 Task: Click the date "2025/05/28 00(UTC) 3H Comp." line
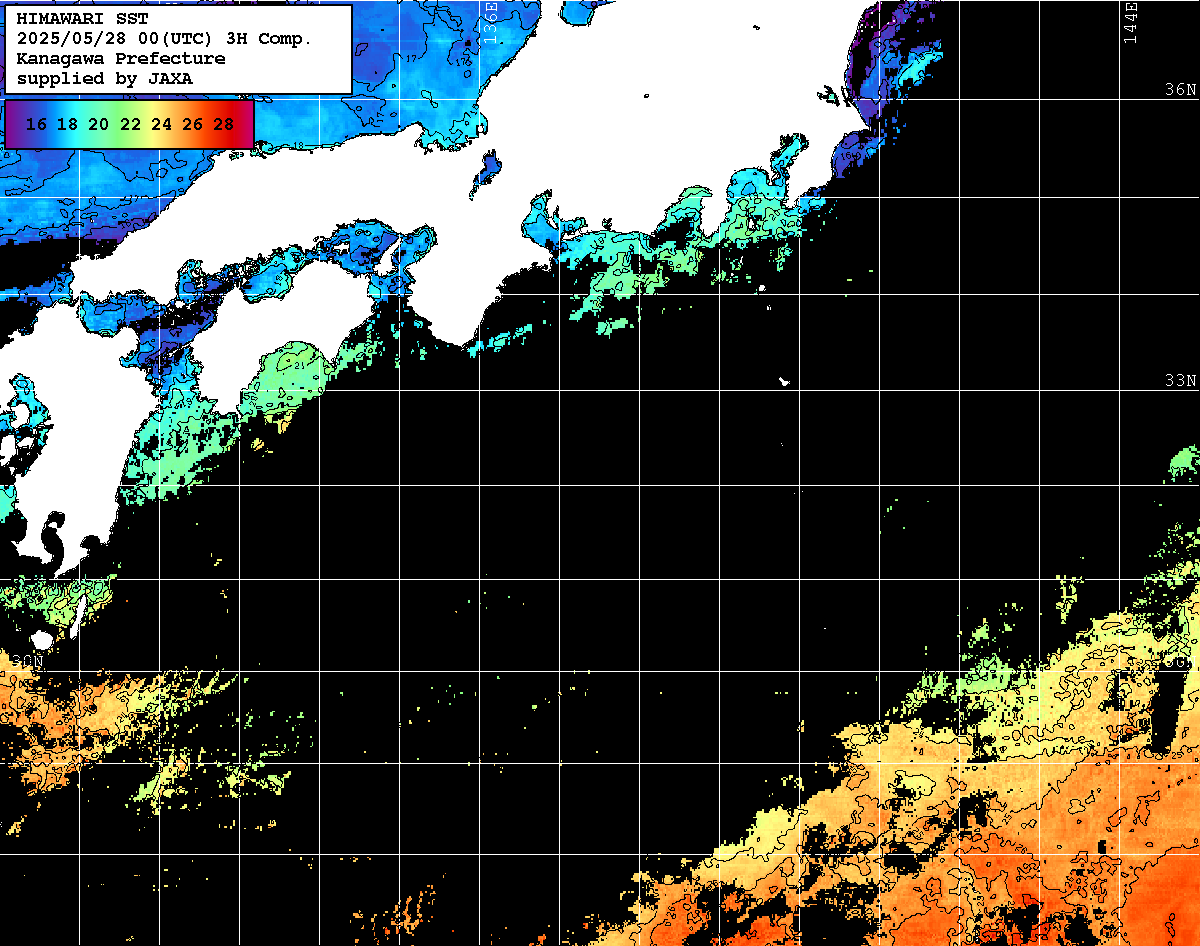165,38
